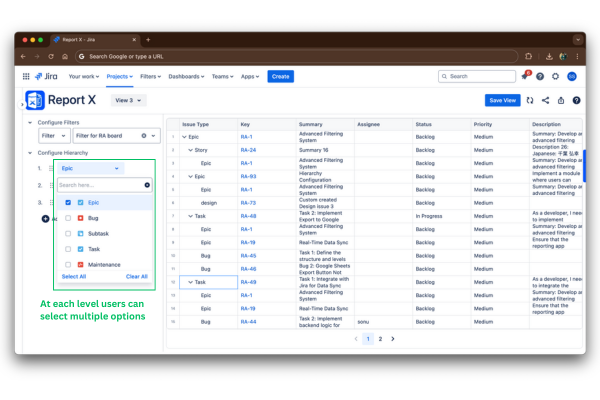Check the Task checkbox
Image resolution: width=600 pixels, height=400 pixels.
[x=68, y=249]
